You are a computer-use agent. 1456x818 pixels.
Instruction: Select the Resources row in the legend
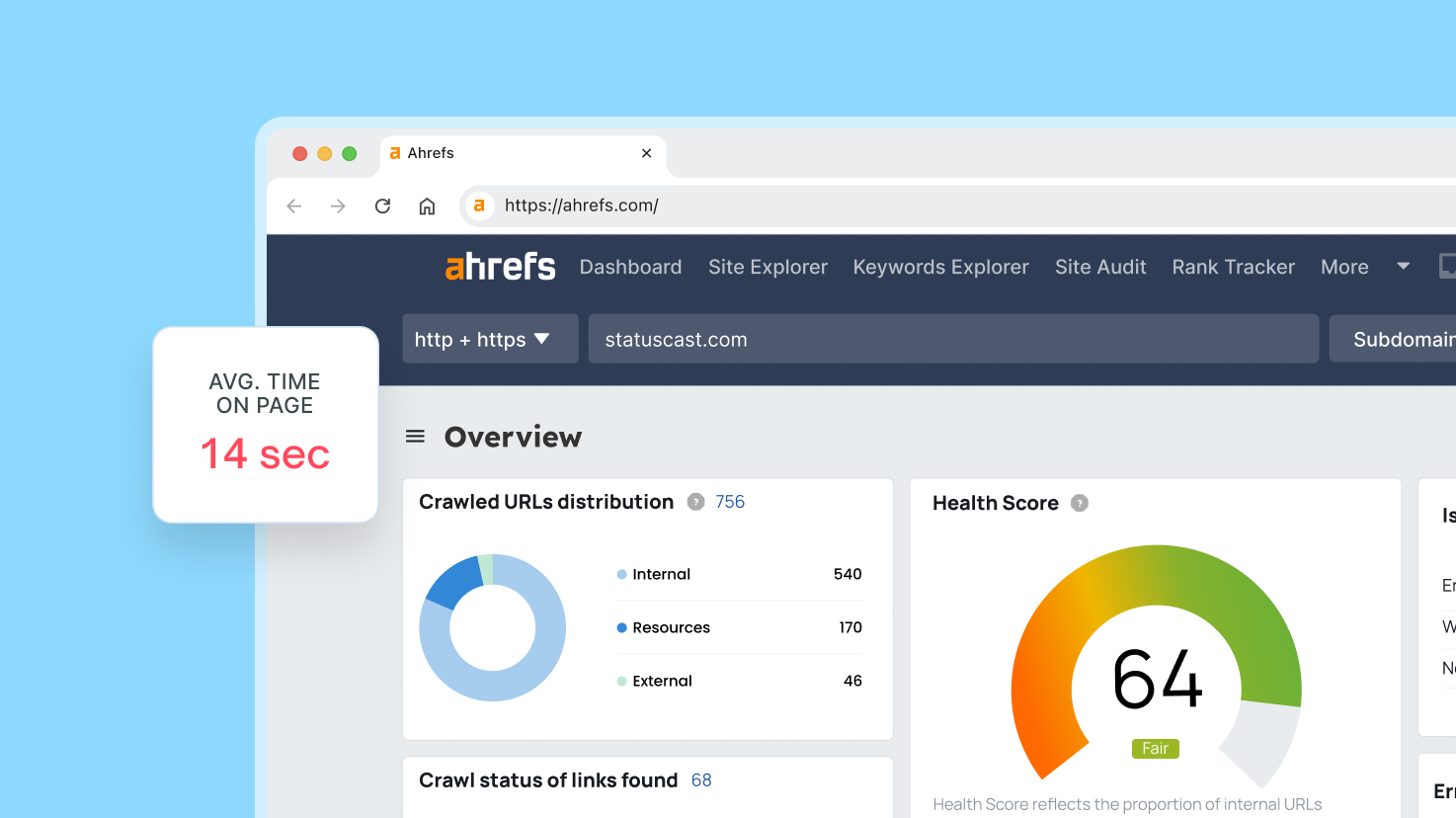(739, 627)
